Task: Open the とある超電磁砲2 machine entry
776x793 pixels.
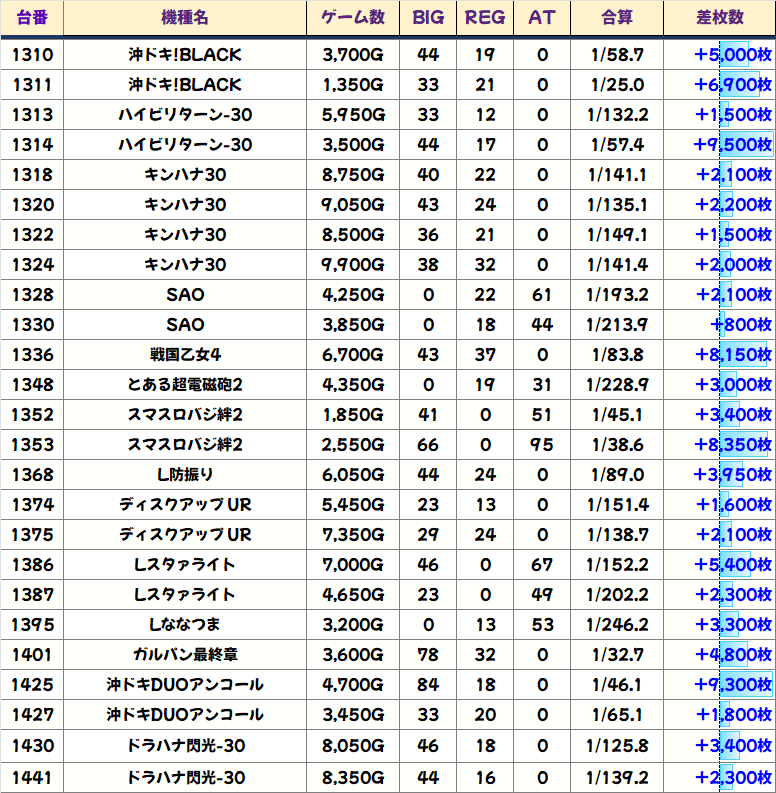Action: [185, 385]
